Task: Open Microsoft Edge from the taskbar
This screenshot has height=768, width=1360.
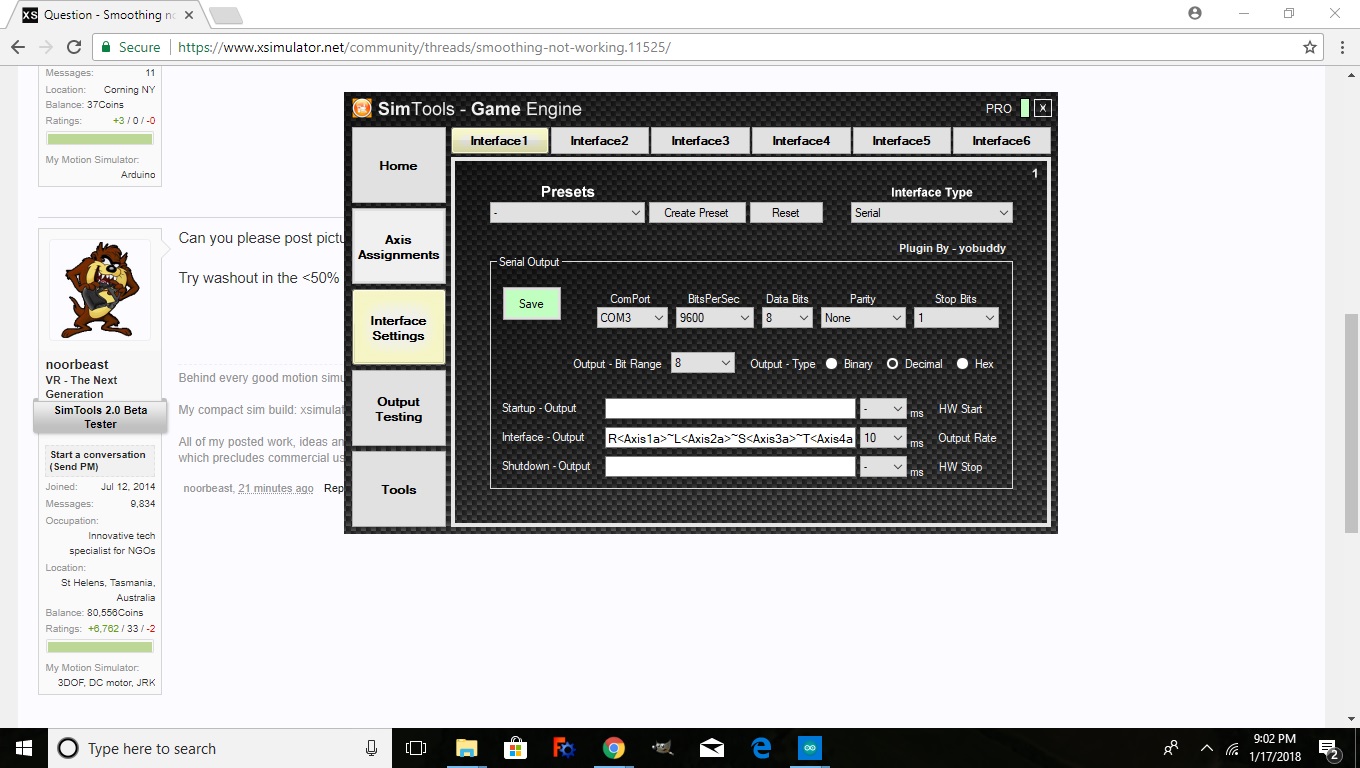Action: click(x=761, y=748)
